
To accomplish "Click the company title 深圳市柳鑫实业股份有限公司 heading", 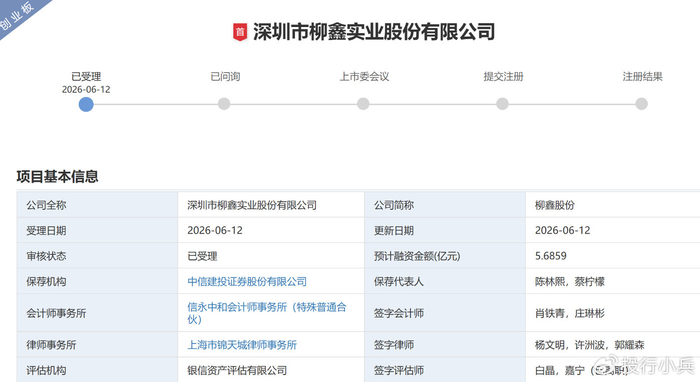I will (x=374, y=32).
